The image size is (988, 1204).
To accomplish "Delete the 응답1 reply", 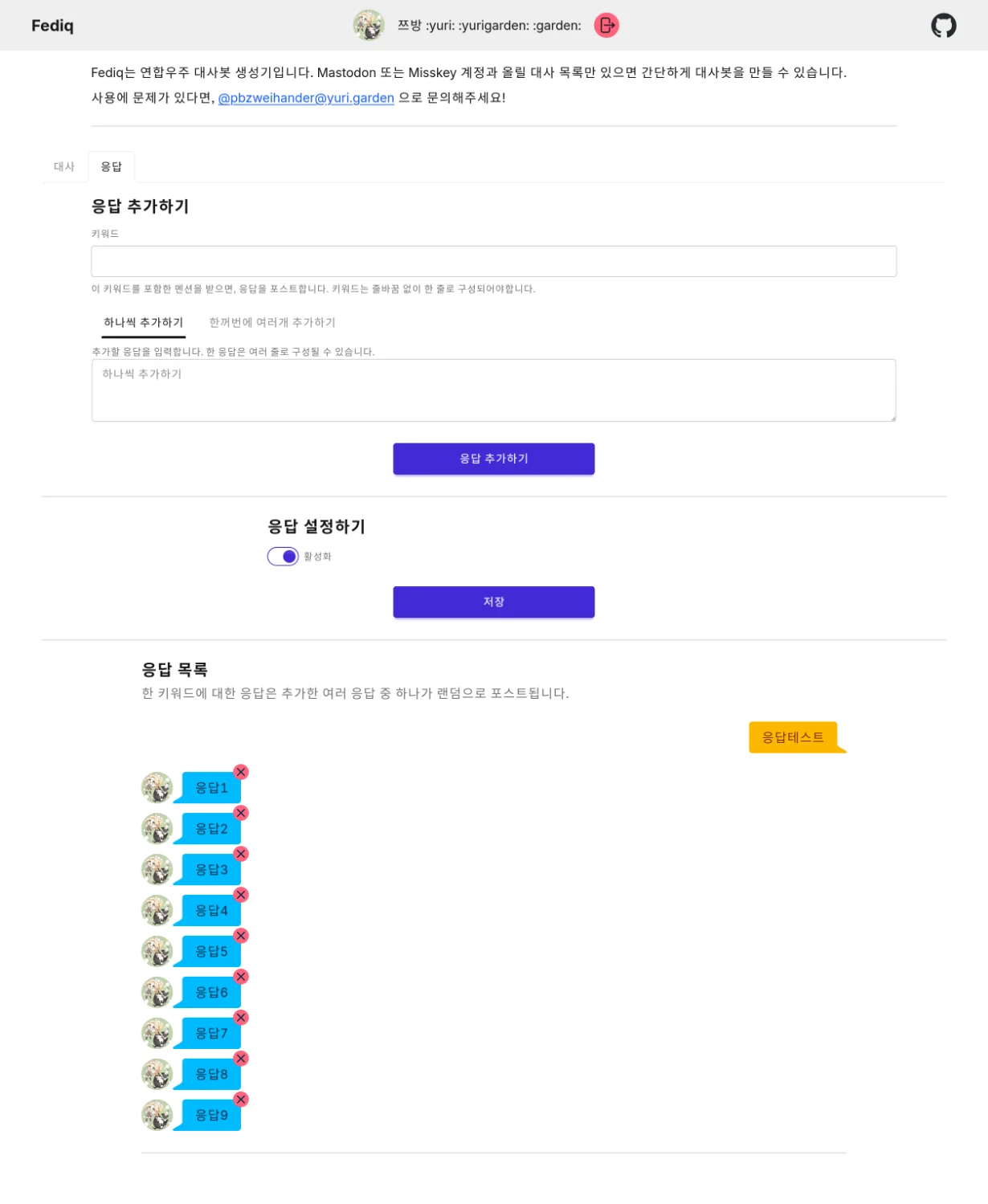I will pos(241,772).
